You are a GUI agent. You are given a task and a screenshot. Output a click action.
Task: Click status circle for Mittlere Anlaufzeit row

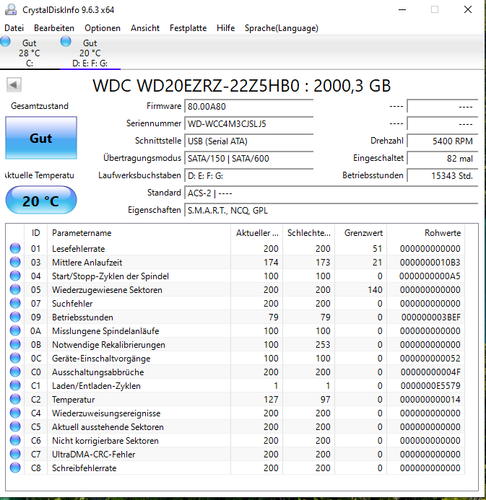15,262
